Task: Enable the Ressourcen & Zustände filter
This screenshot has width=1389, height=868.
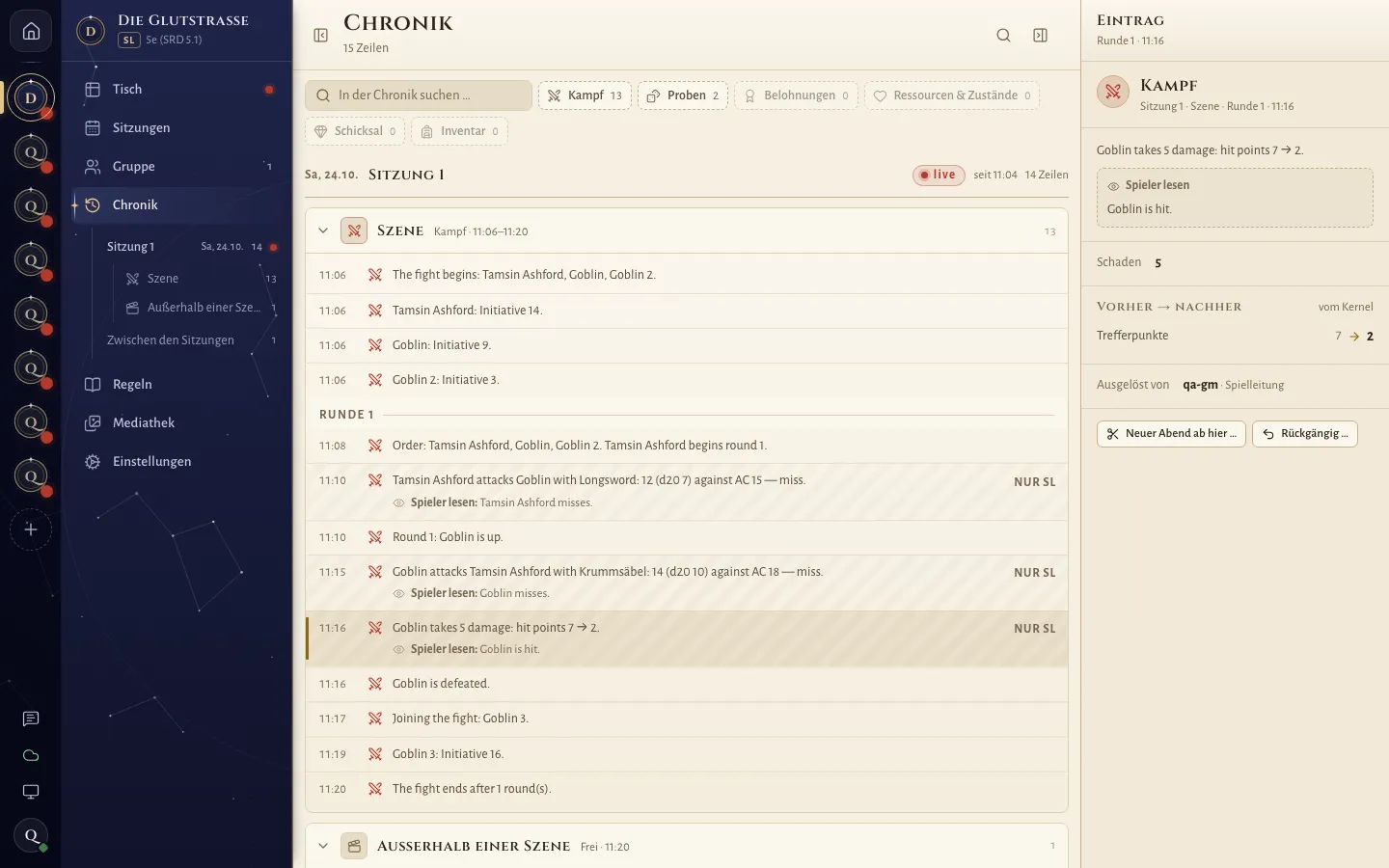Action: [952, 95]
